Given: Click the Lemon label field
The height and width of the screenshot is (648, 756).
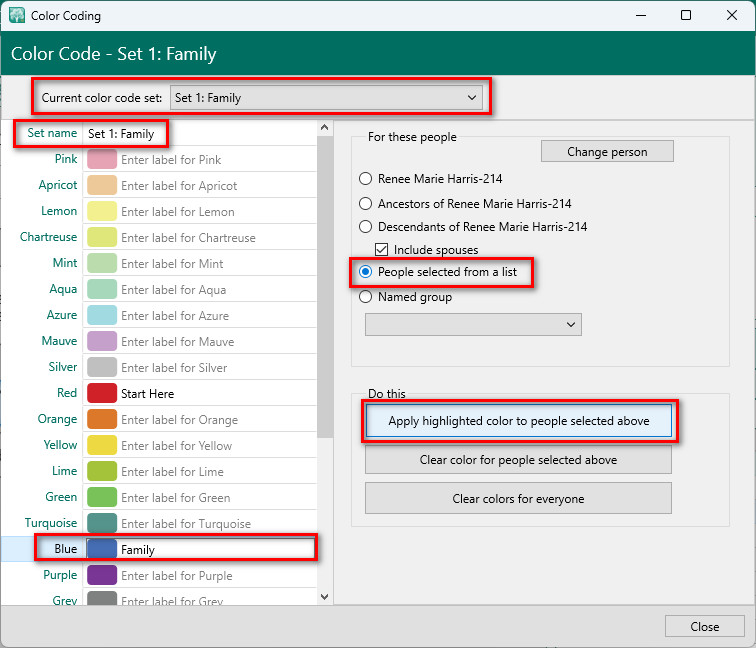Looking at the screenshot, I should click(217, 212).
